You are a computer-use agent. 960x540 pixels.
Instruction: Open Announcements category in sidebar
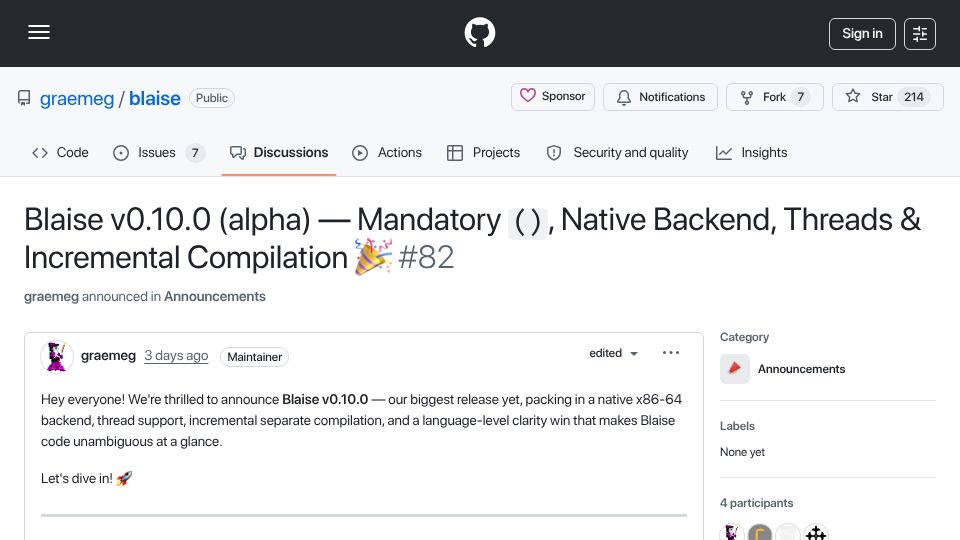[801, 369]
